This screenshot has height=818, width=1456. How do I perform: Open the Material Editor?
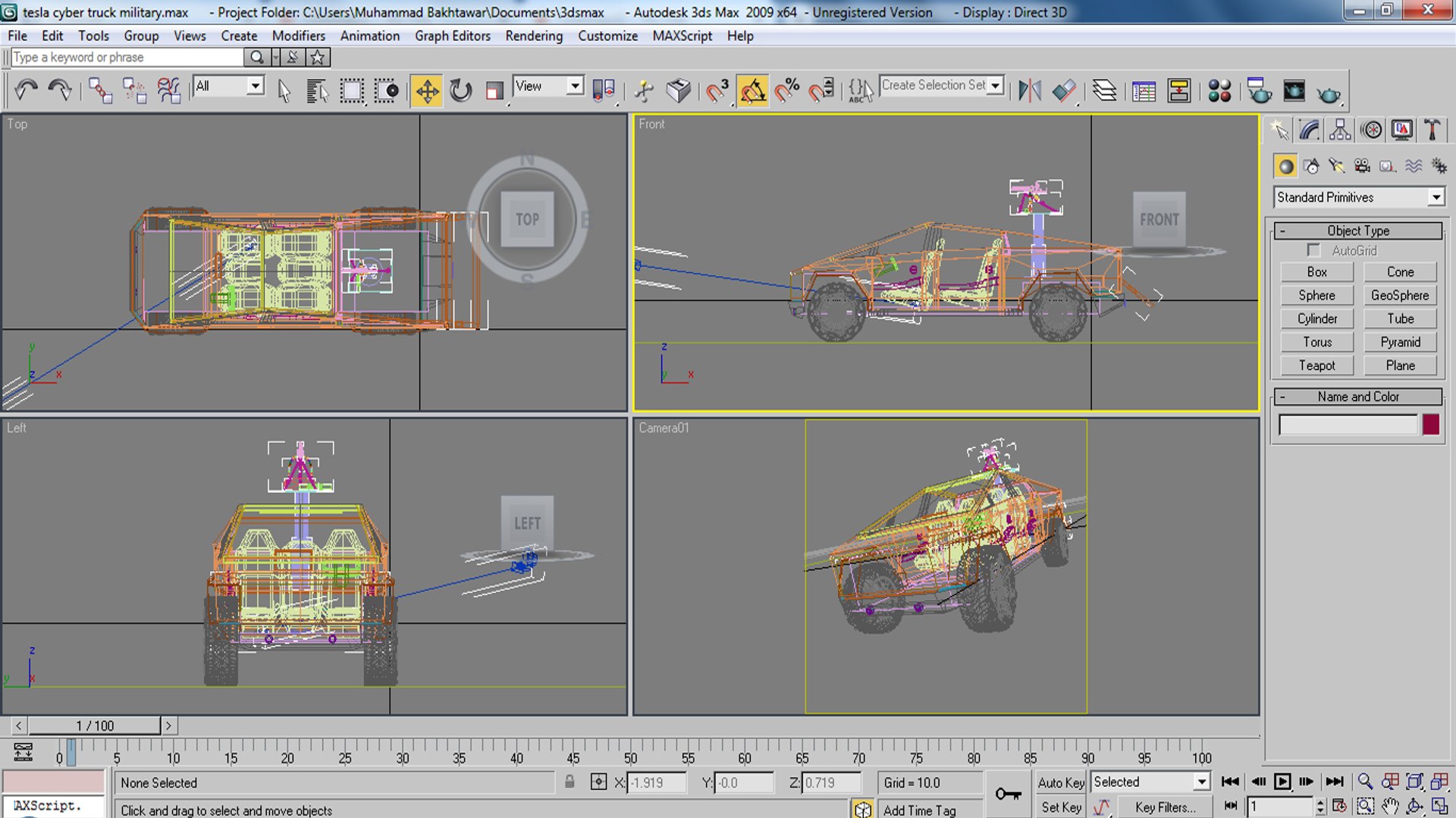1219,91
